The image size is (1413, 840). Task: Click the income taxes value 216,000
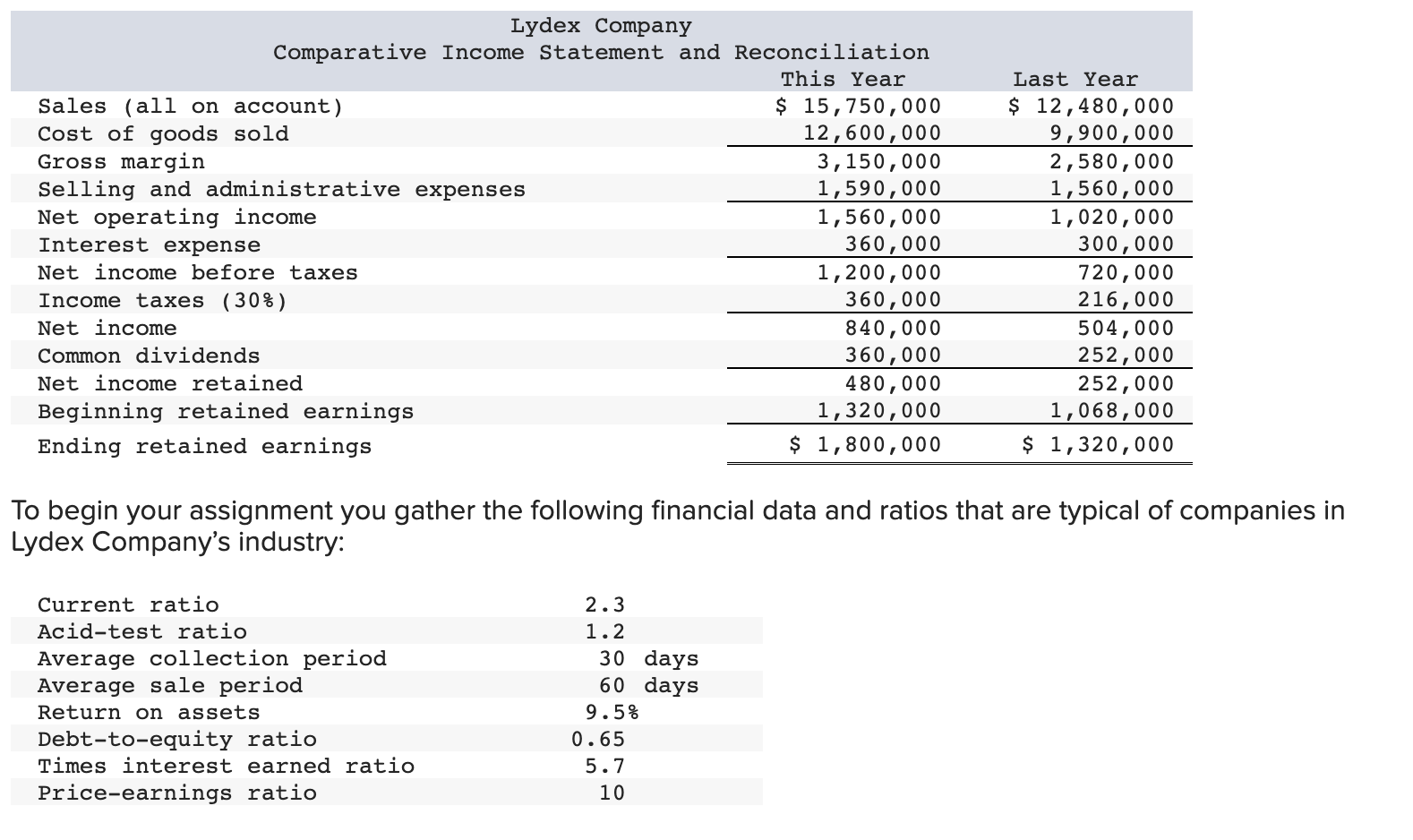tap(1126, 299)
